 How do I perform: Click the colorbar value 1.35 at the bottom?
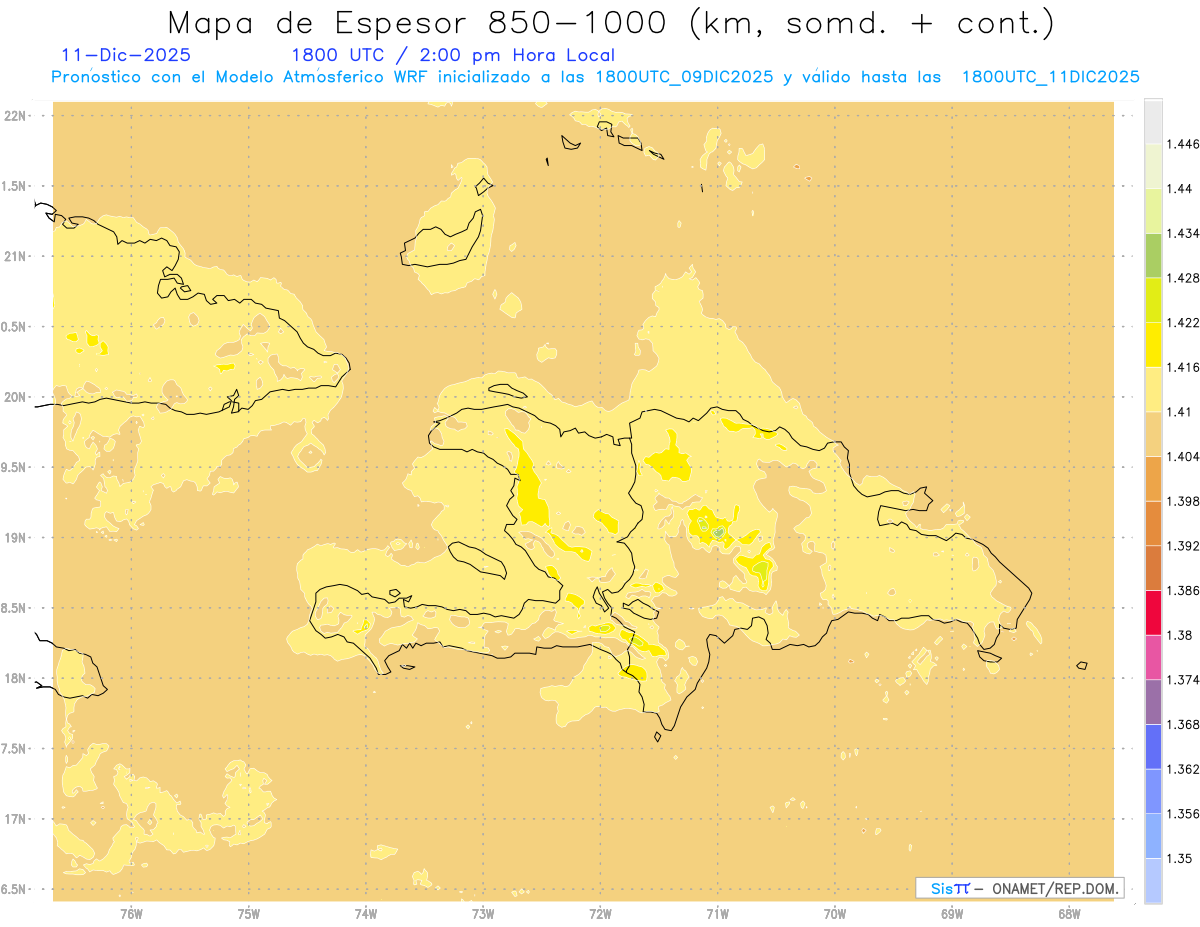pyautogui.click(x=1181, y=858)
